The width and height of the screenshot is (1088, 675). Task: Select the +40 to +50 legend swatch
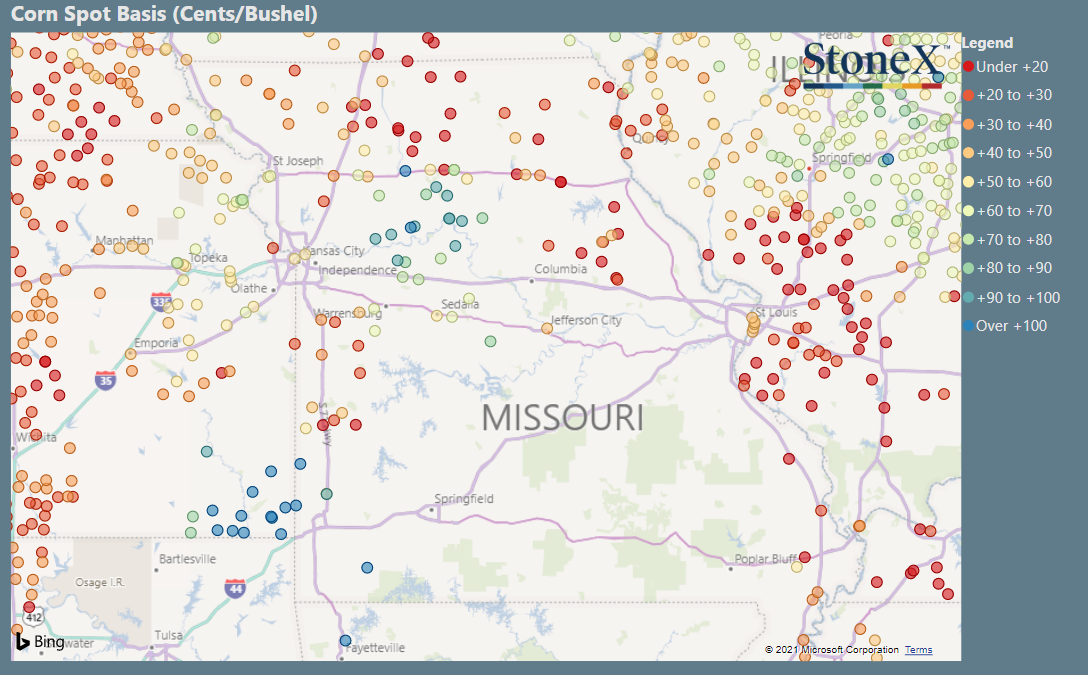click(x=969, y=153)
